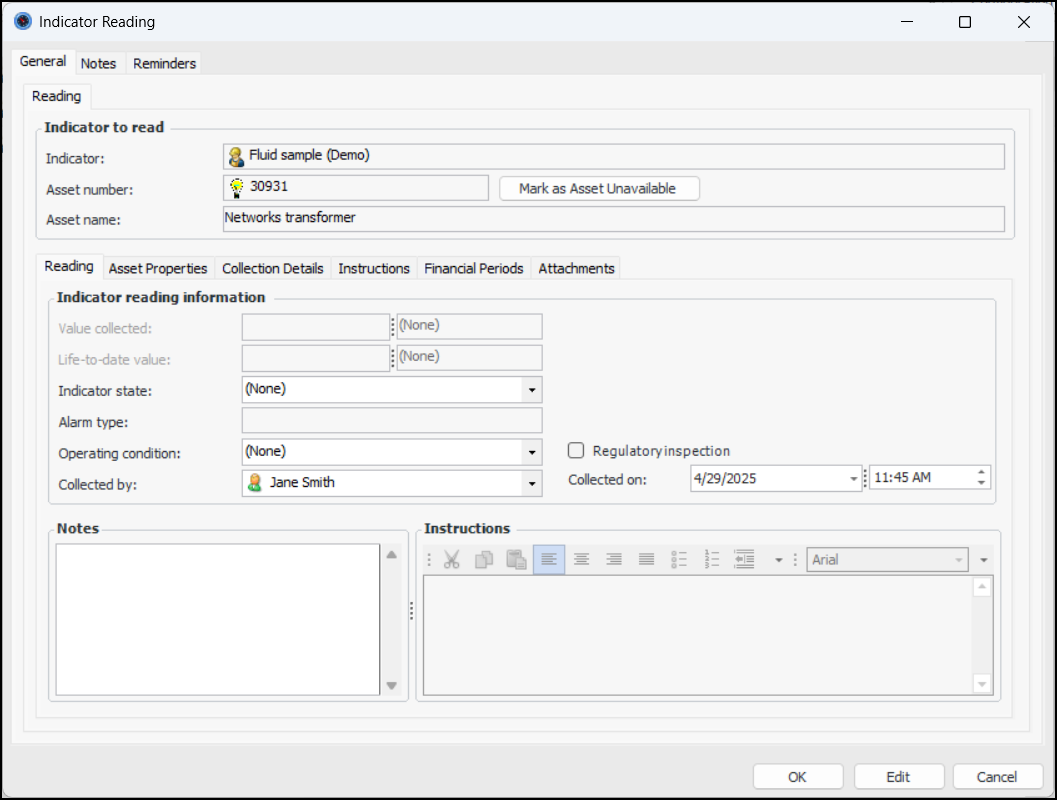Image resolution: width=1057 pixels, height=800 pixels.
Task: Apply center alignment to instructions text
Action: pos(581,560)
